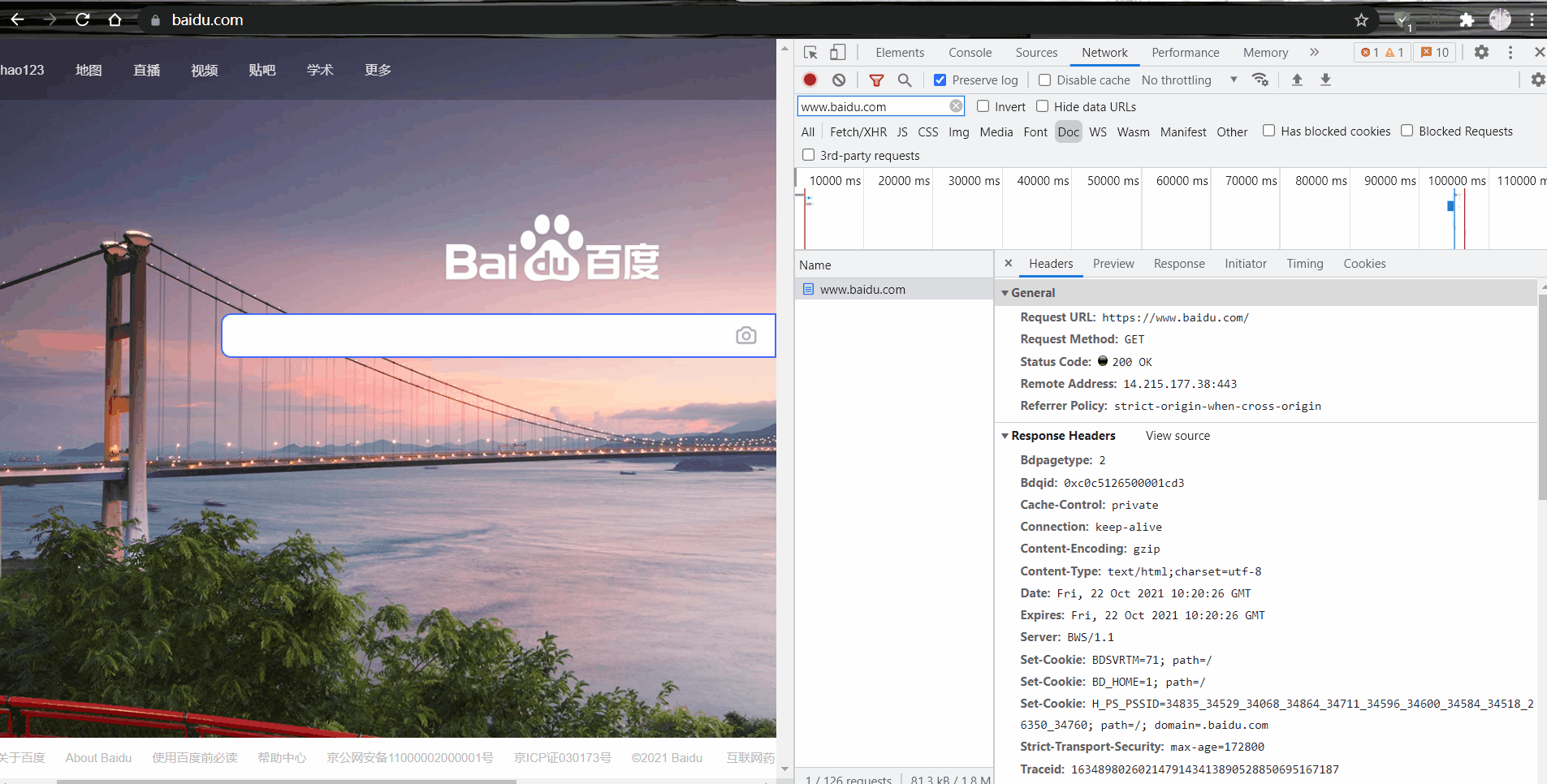Show the warning count badge
The image size is (1547, 784).
(x=1394, y=53)
